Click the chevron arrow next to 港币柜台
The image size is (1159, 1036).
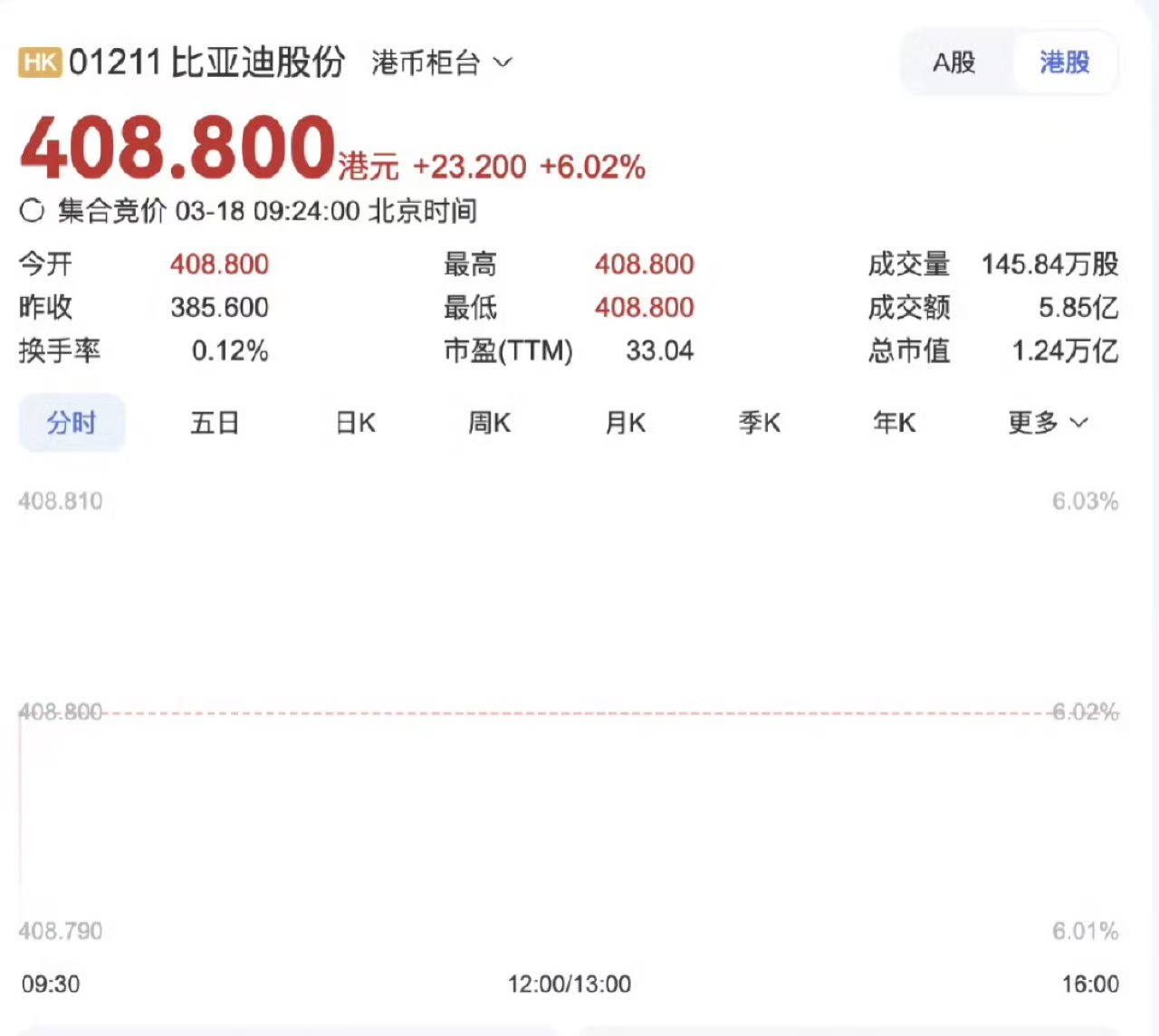pyautogui.click(x=503, y=63)
